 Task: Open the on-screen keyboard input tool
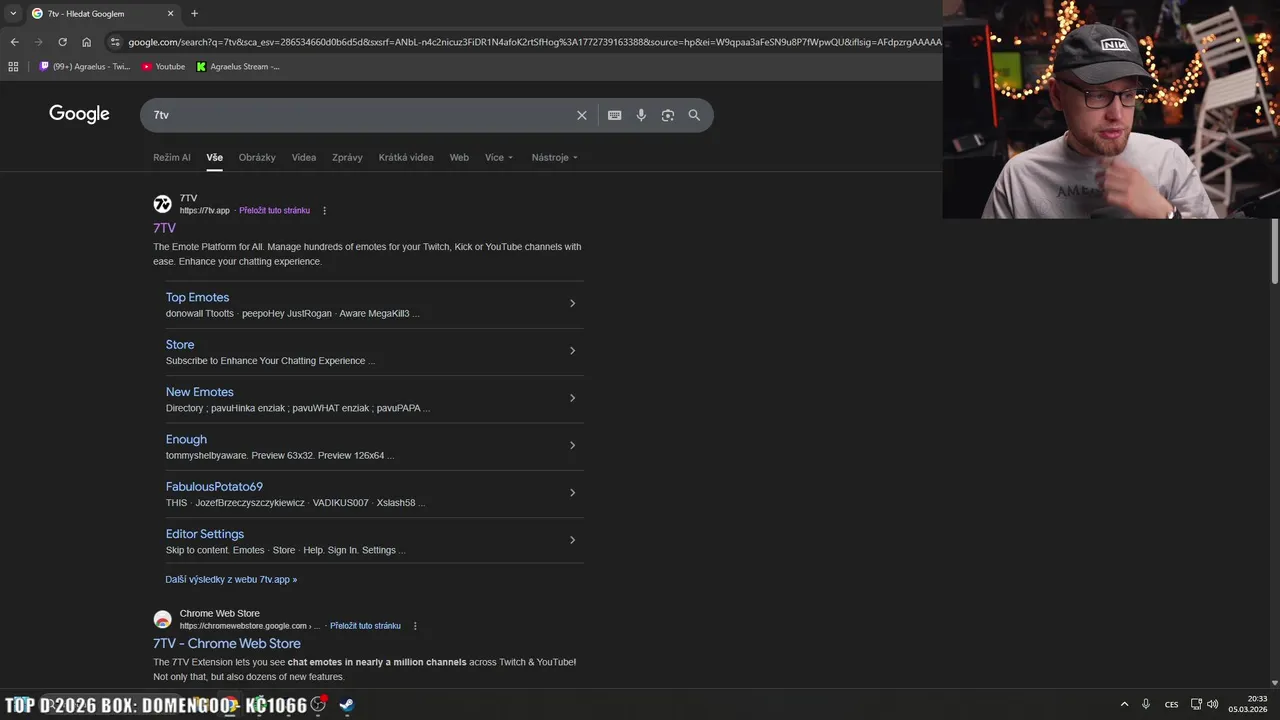pos(615,115)
